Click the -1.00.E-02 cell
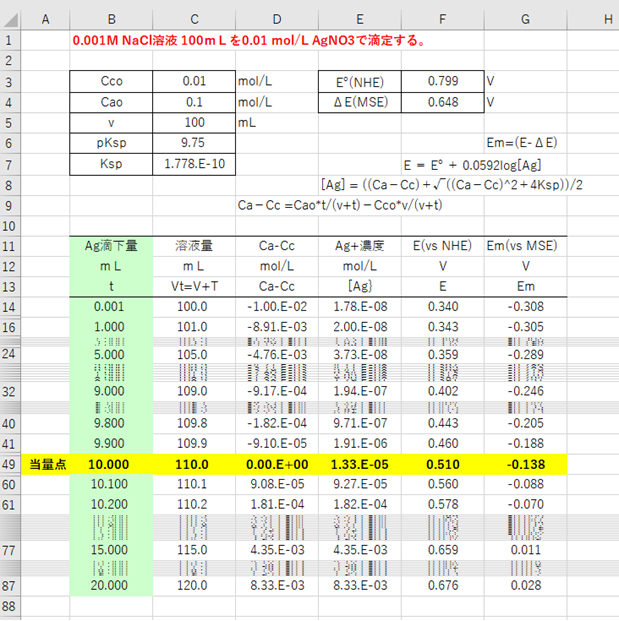Viewport: 619px width, 621px height. pos(277,307)
